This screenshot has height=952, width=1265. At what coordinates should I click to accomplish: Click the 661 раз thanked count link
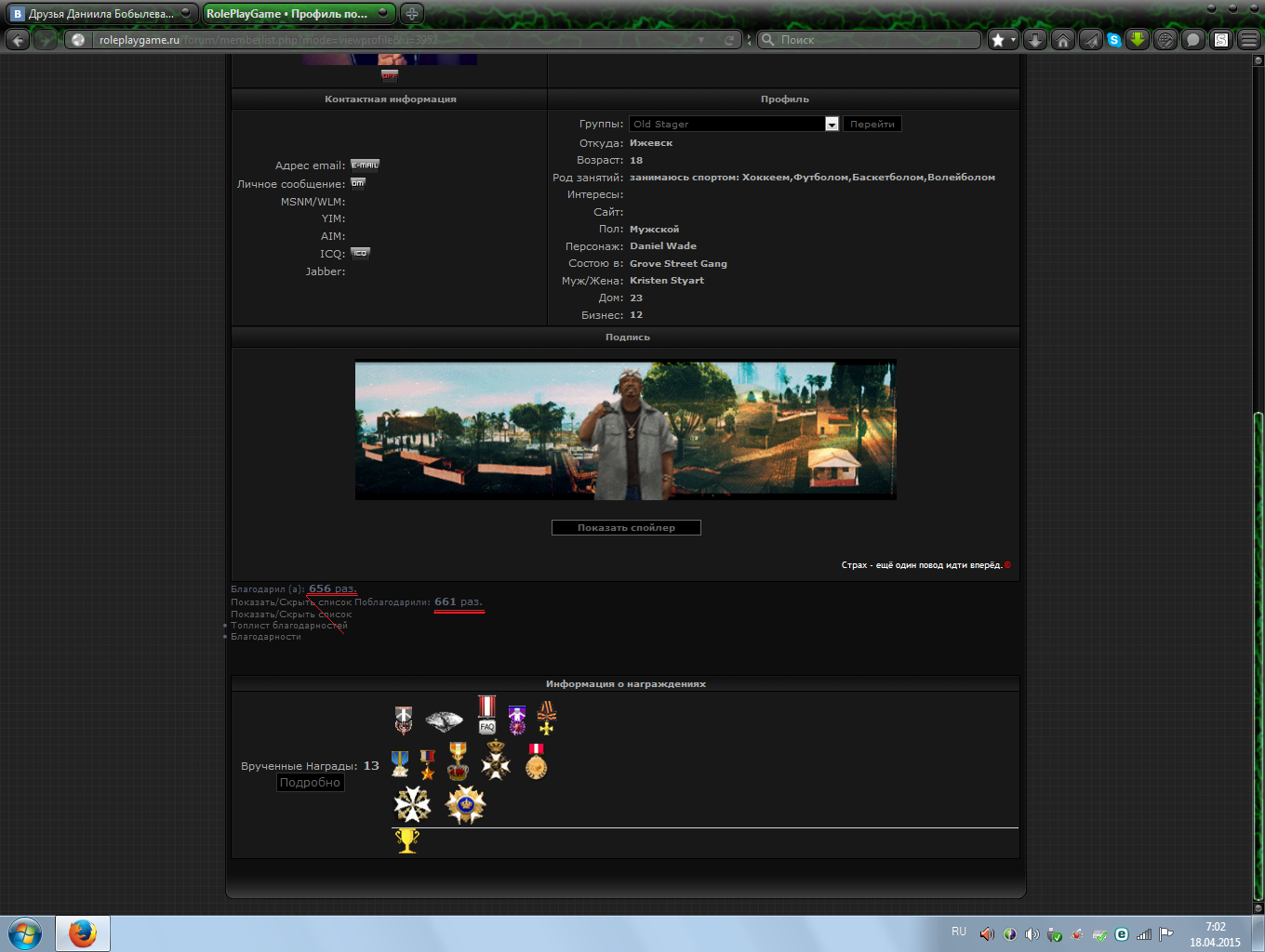[458, 602]
